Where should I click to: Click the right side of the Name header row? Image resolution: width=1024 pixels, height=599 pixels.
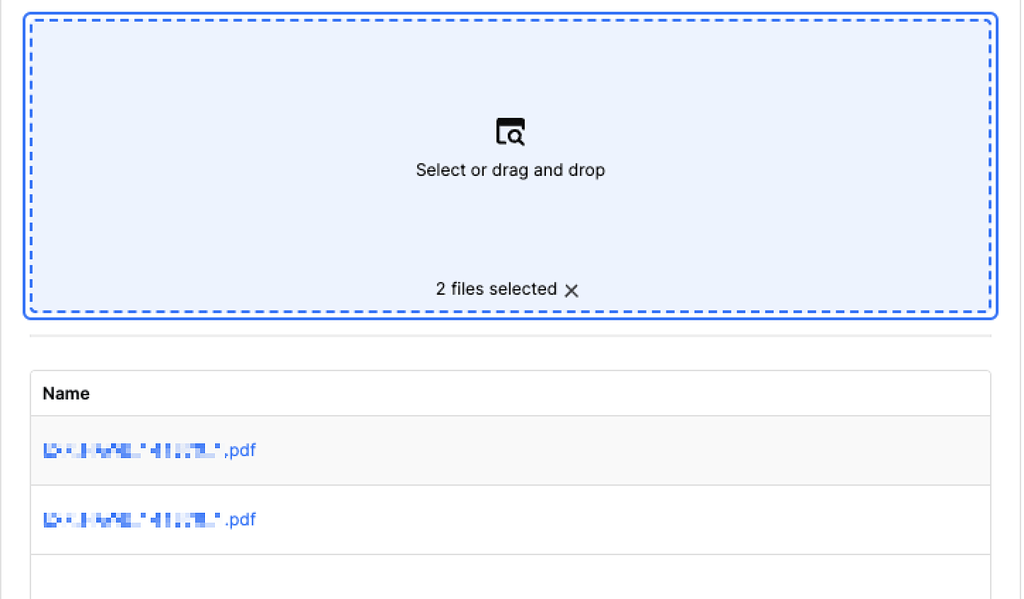click(900, 394)
